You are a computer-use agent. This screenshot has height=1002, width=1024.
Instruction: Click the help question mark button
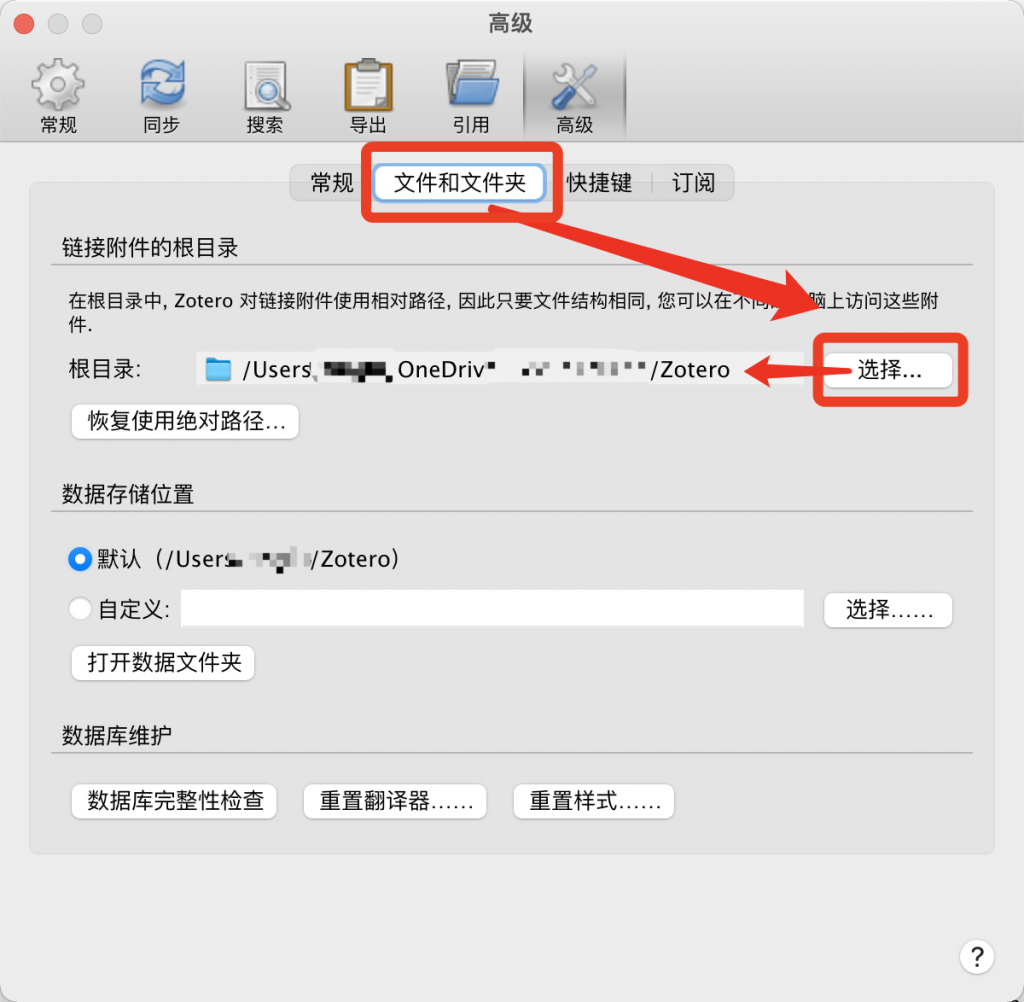(976, 956)
